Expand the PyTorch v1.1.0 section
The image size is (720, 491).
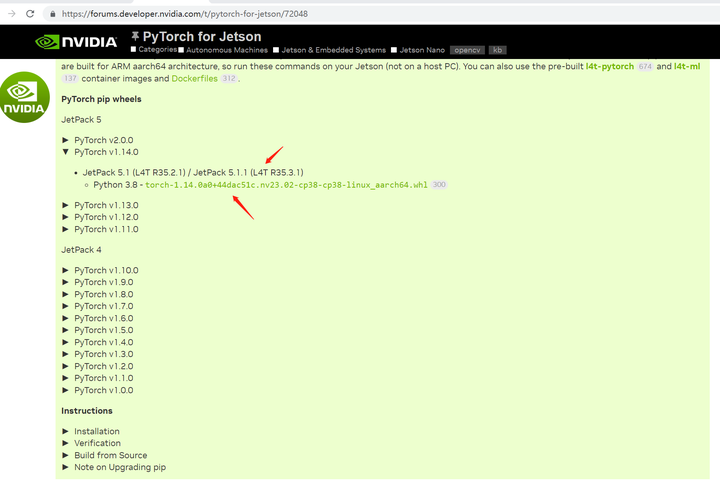coord(98,378)
